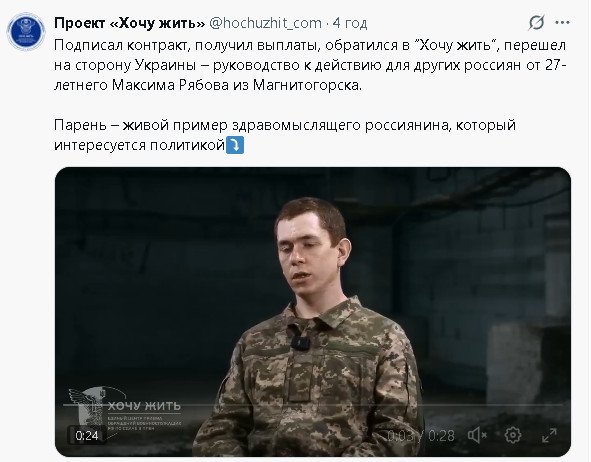Open the post via the 4 год timestamp
The width and height of the screenshot is (591, 462).
350,23
